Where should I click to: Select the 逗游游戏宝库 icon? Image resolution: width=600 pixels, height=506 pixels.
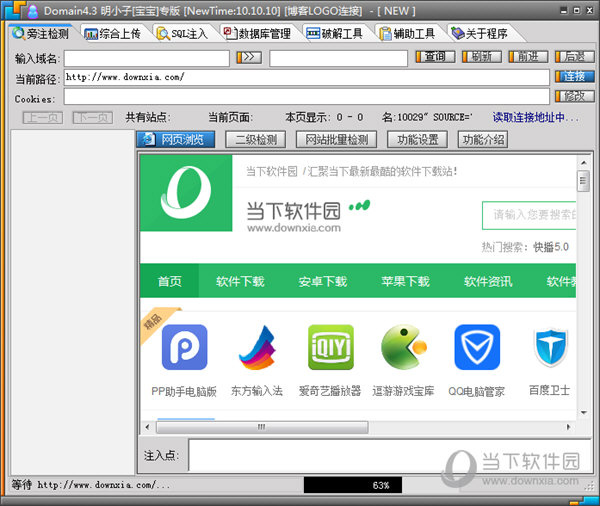[x=404, y=348]
